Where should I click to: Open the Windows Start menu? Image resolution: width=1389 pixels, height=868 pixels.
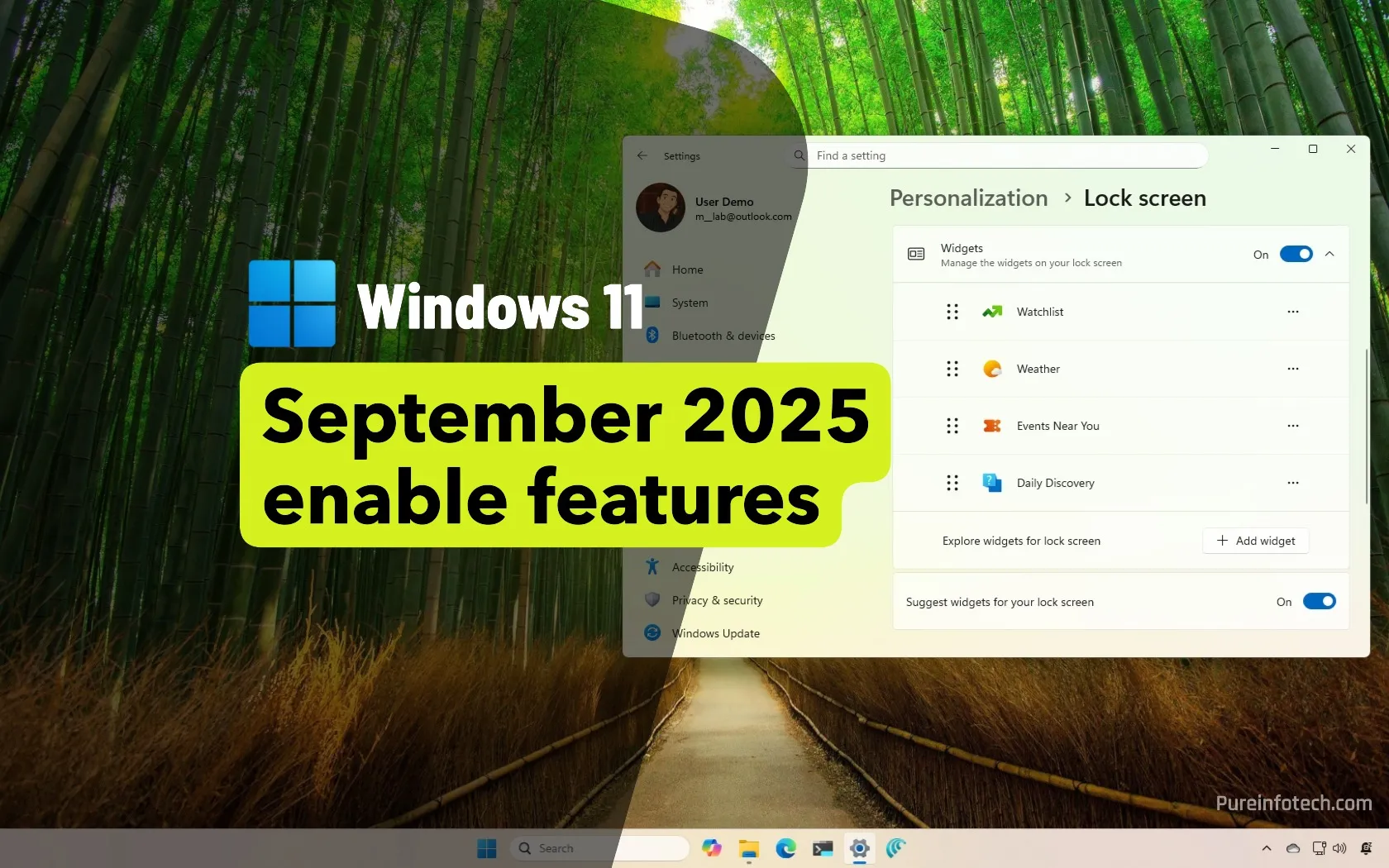point(487,848)
